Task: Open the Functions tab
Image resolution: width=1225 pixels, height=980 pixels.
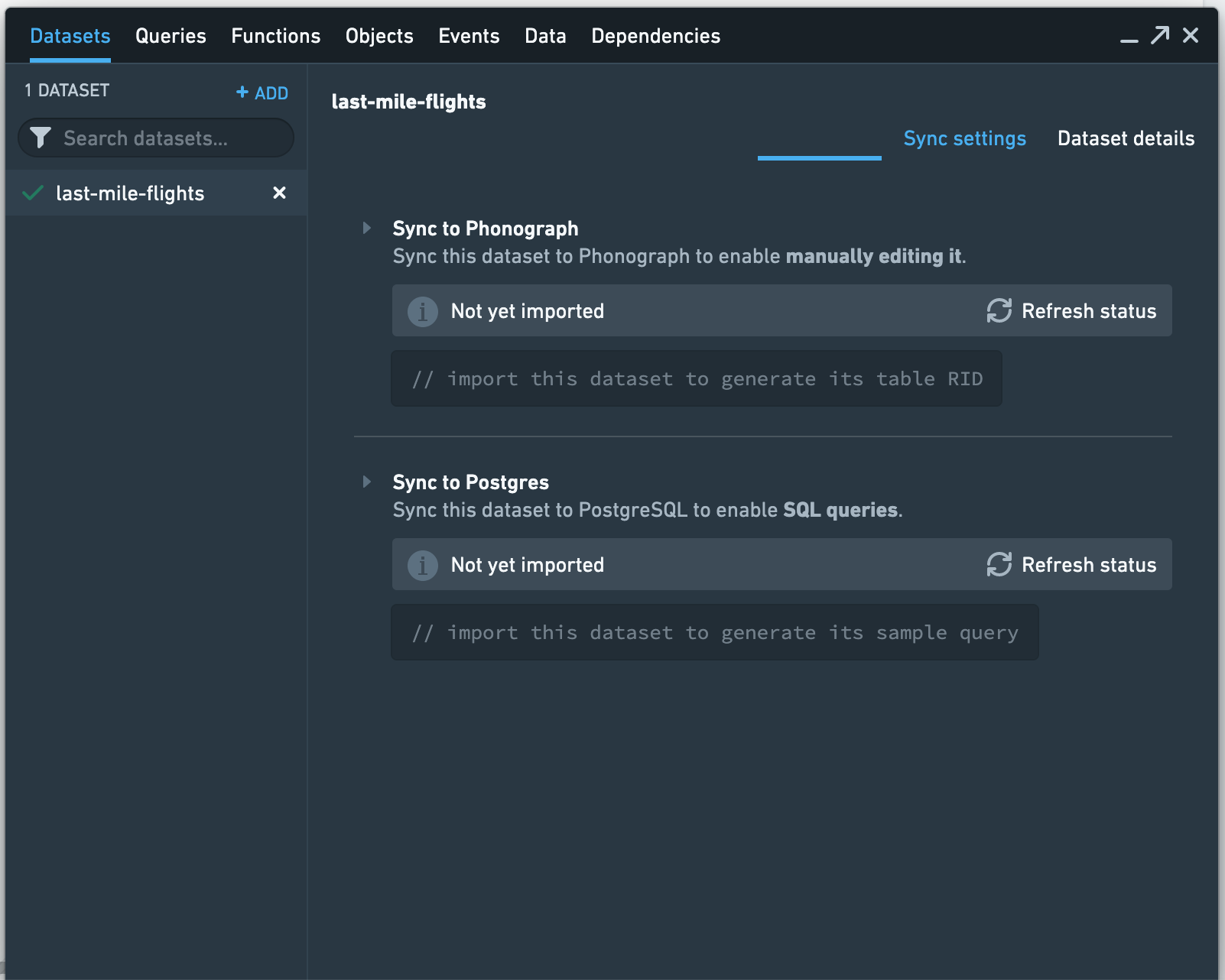Action: [x=276, y=36]
